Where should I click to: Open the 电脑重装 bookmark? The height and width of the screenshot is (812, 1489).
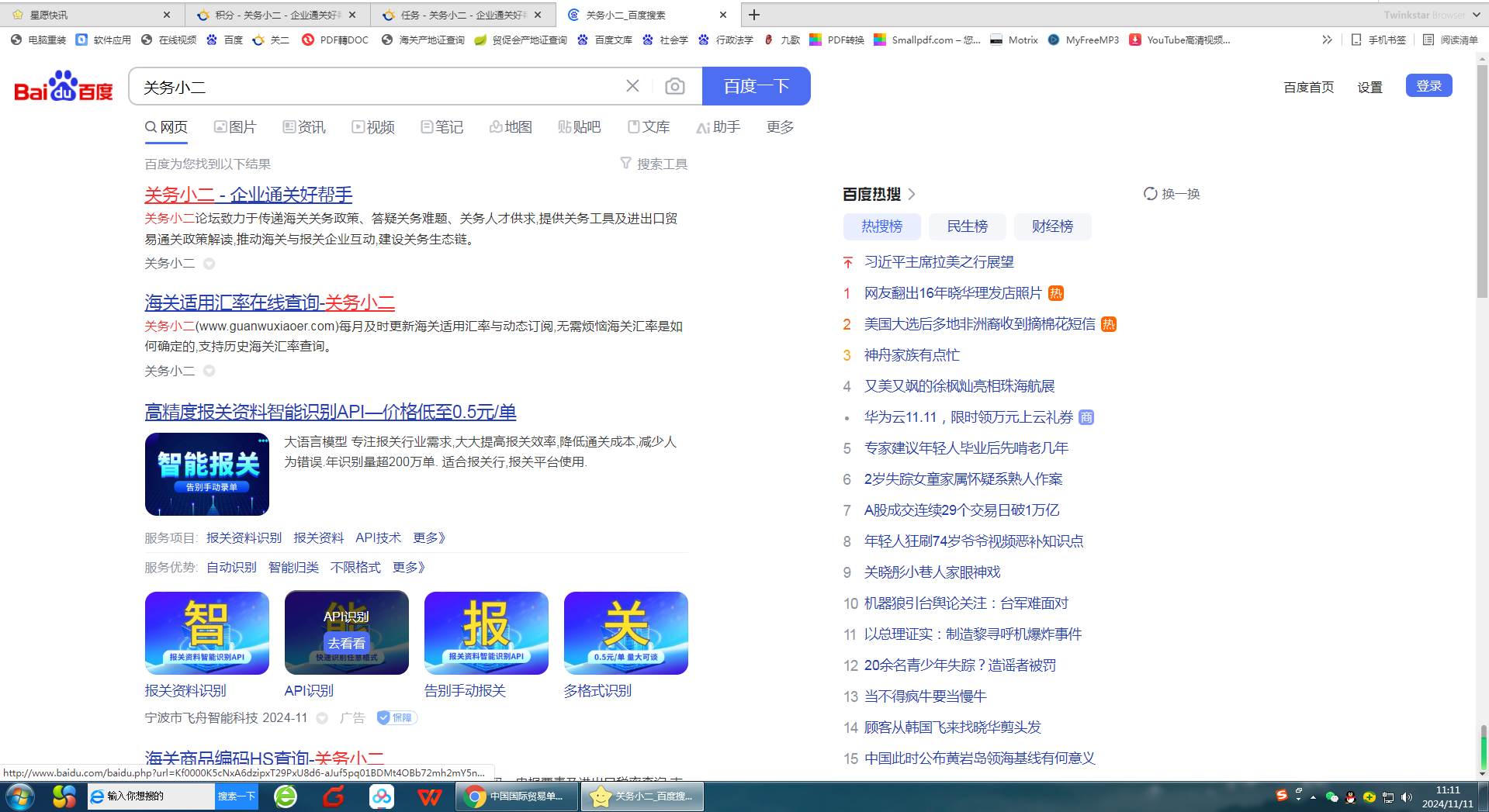(x=38, y=40)
